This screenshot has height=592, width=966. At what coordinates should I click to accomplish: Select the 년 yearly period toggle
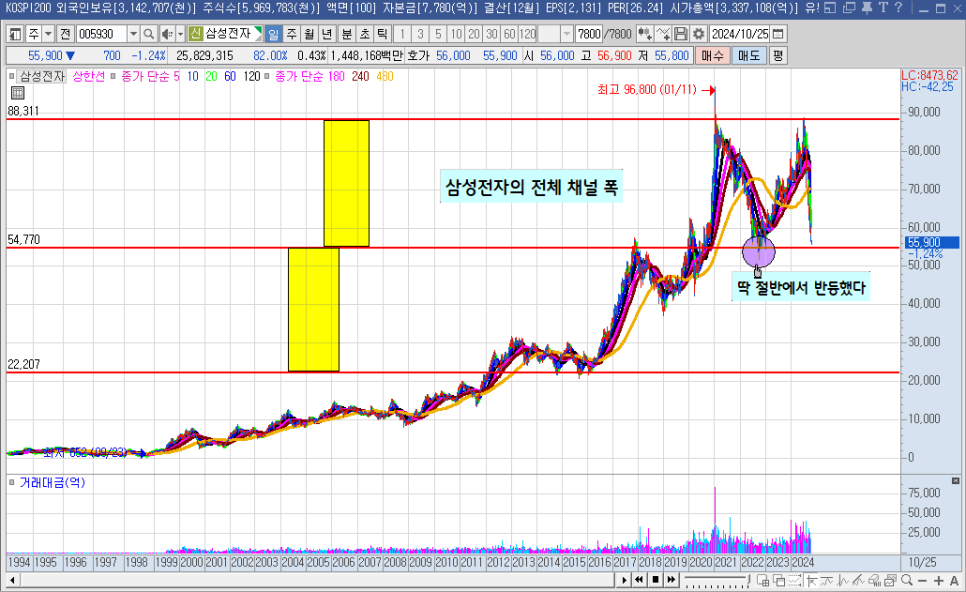pos(327,34)
